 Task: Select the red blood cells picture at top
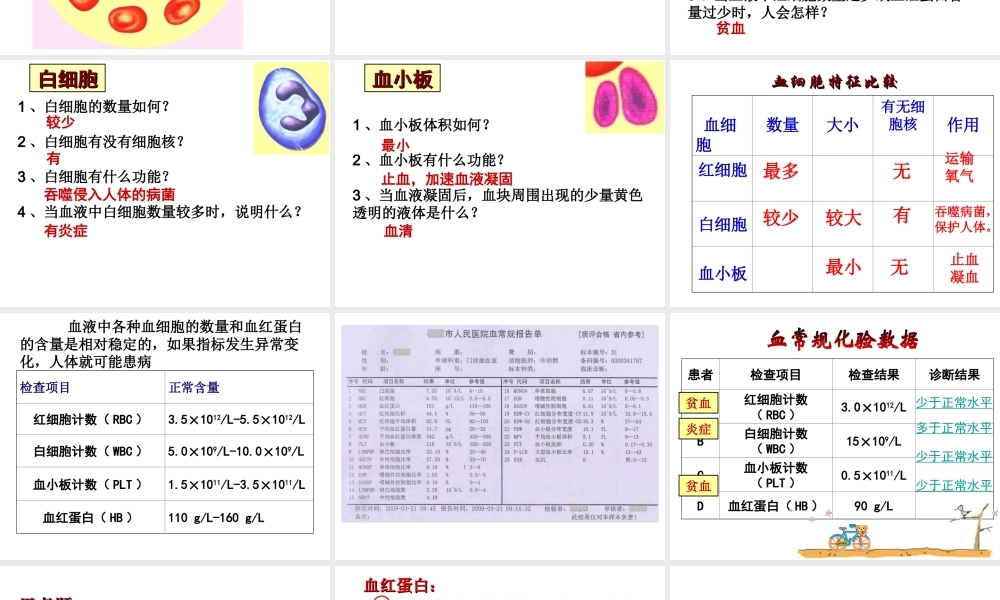click(x=137, y=24)
